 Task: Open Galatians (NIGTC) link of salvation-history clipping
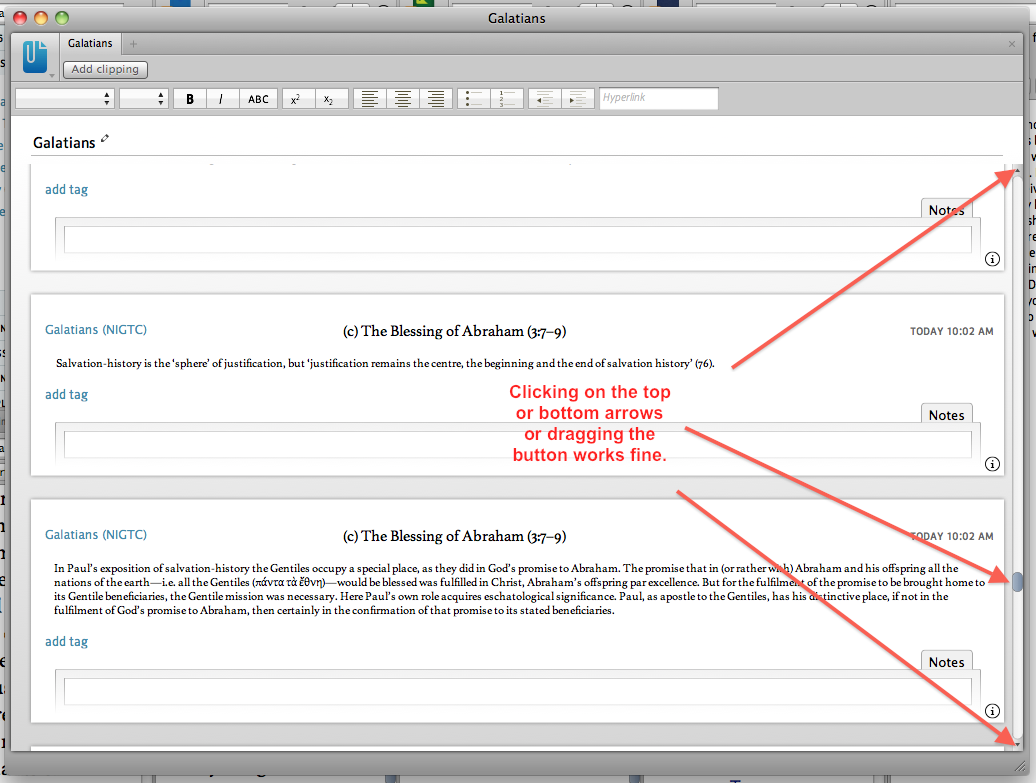[x=96, y=330]
